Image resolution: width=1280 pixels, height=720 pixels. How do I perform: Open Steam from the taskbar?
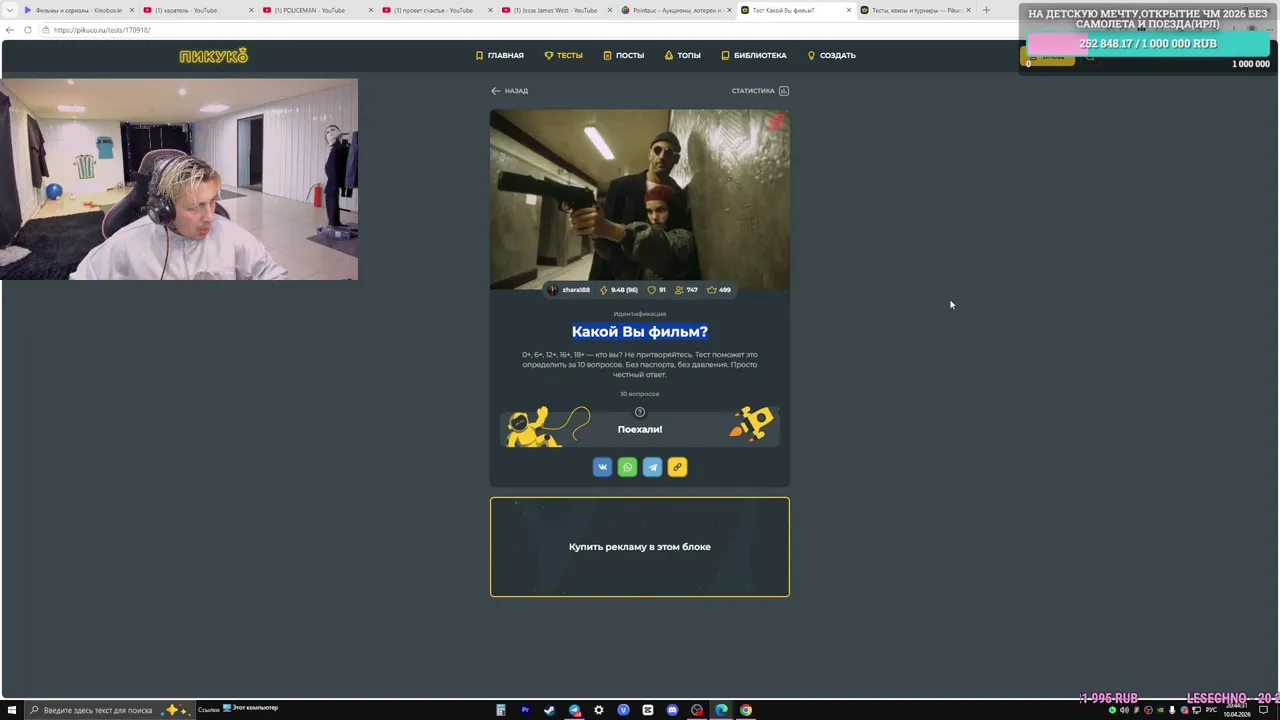[x=549, y=710]
